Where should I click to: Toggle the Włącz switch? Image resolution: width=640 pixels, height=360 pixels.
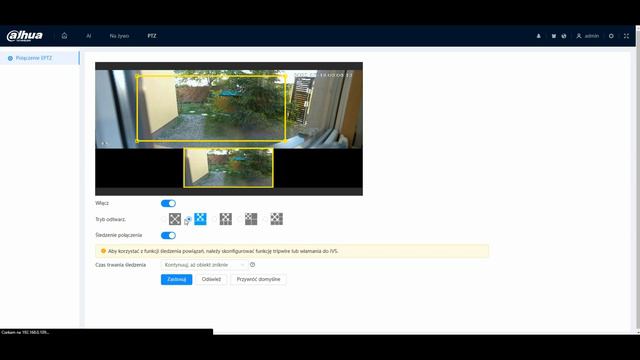click(x=168, y=203)
